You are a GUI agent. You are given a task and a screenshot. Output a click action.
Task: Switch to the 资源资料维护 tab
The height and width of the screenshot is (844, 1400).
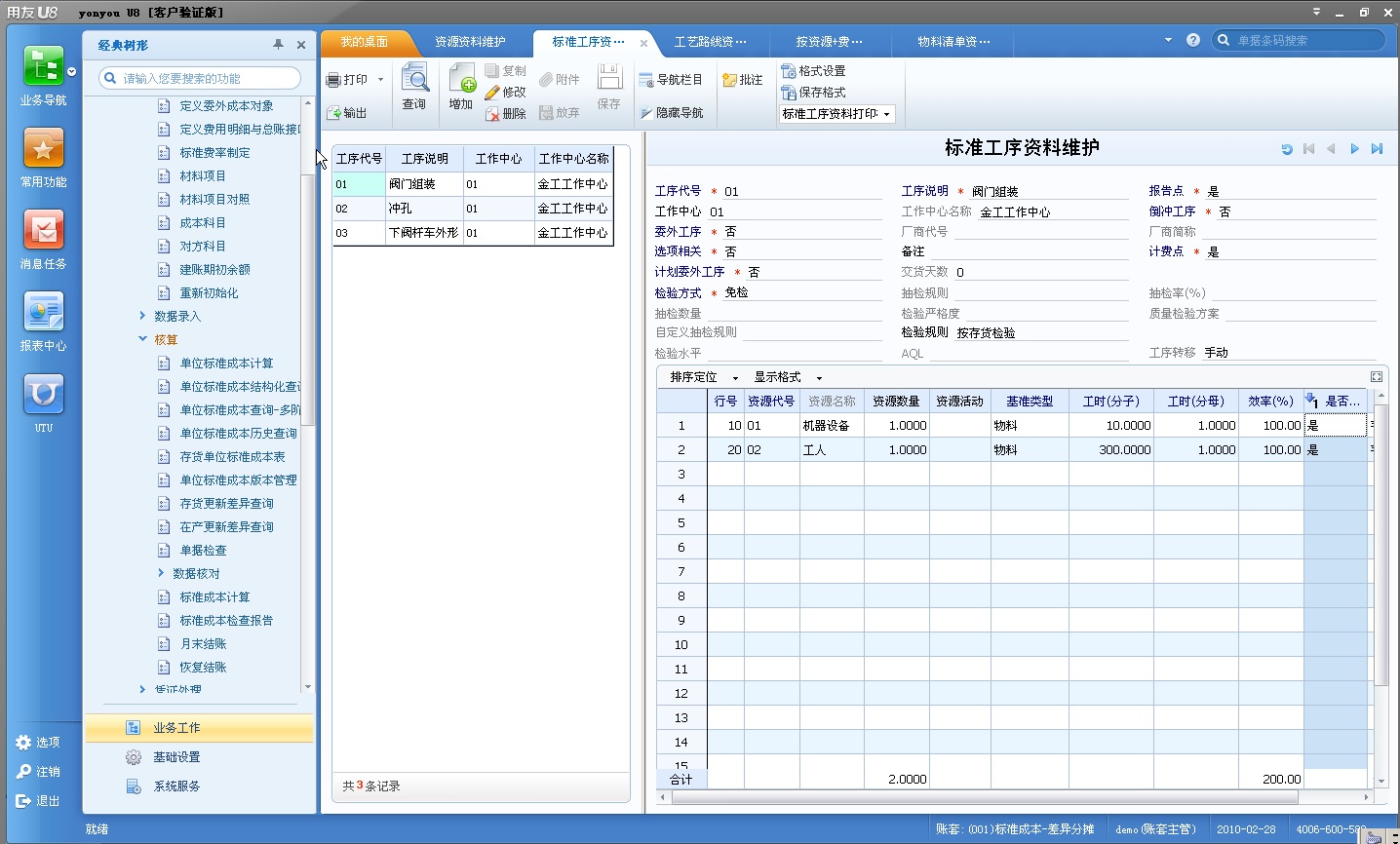470,42
